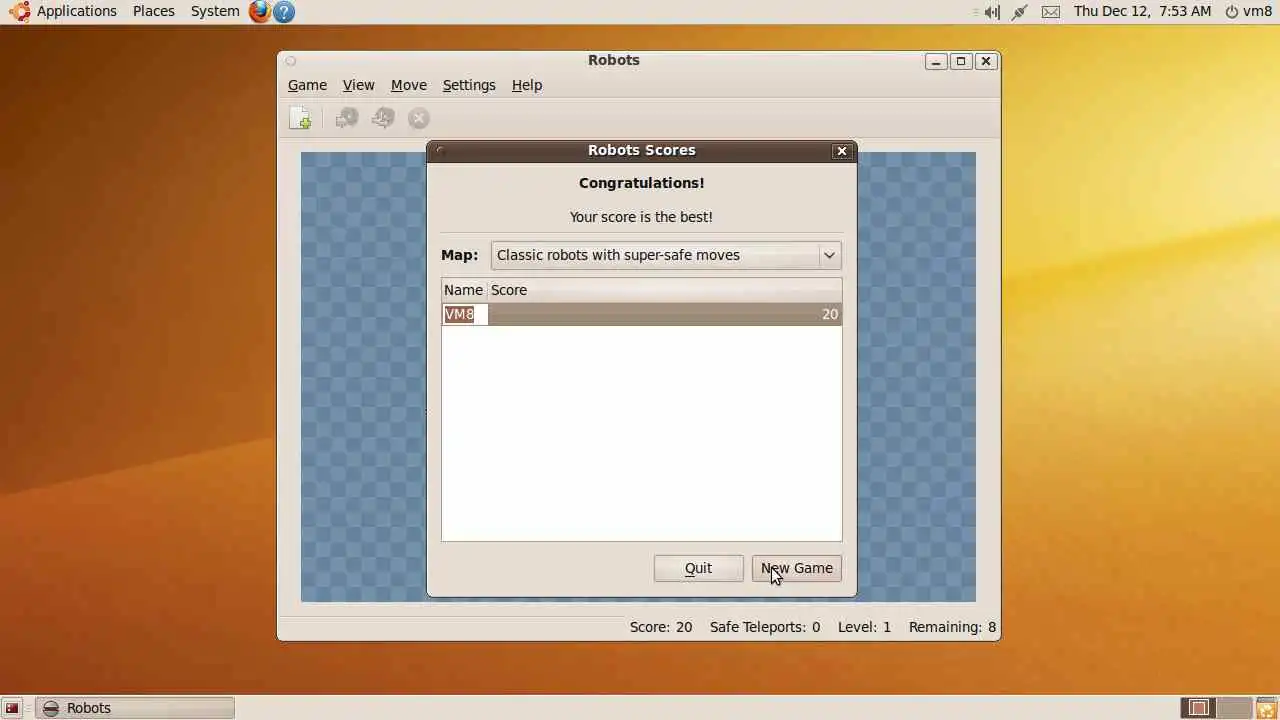The height and width of the screenshot is (720, 1280).
Task: Click the Ubuntu logo beside Applications
Action: tap(19, 11)
